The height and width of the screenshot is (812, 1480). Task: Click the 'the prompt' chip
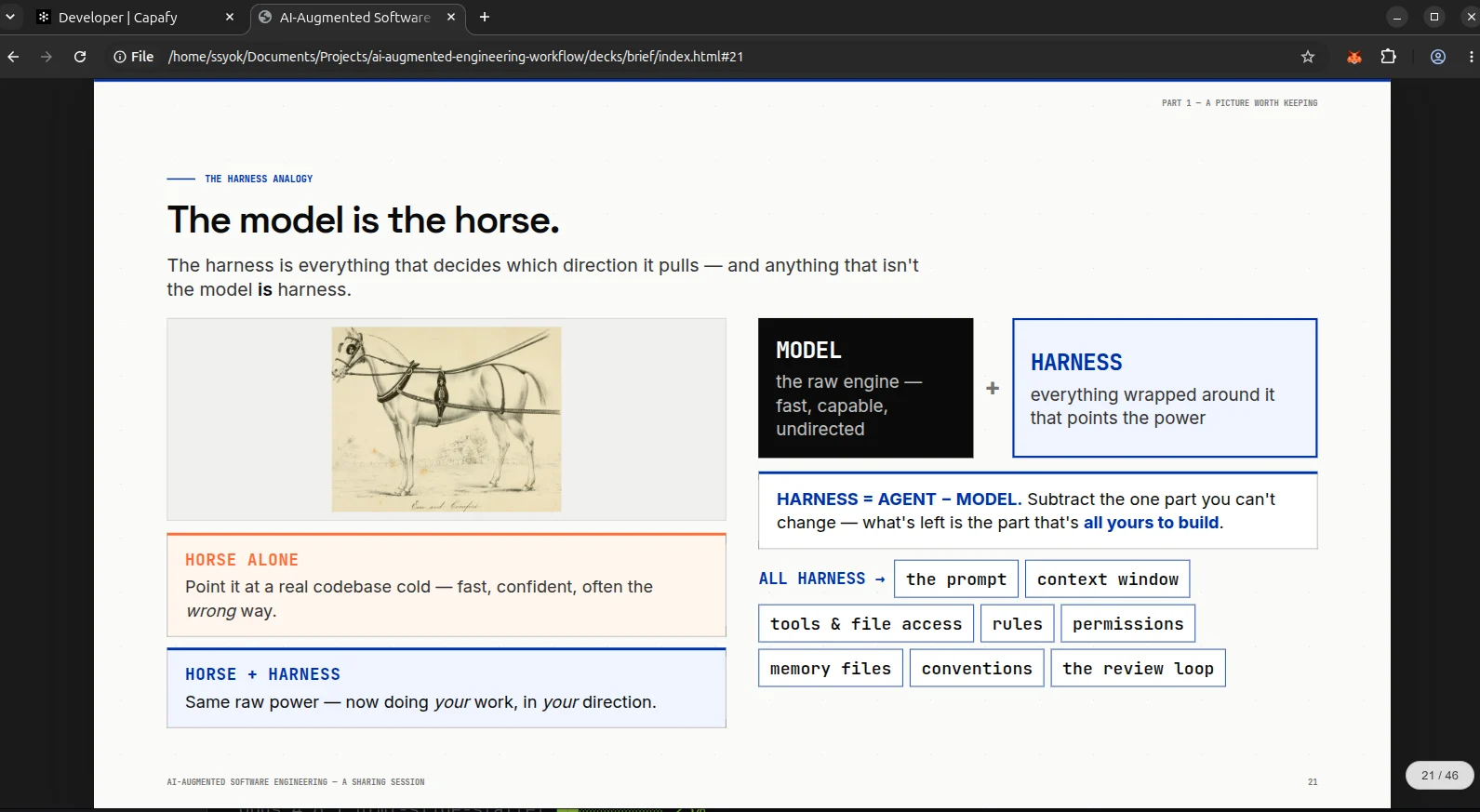tap(956, 579)
